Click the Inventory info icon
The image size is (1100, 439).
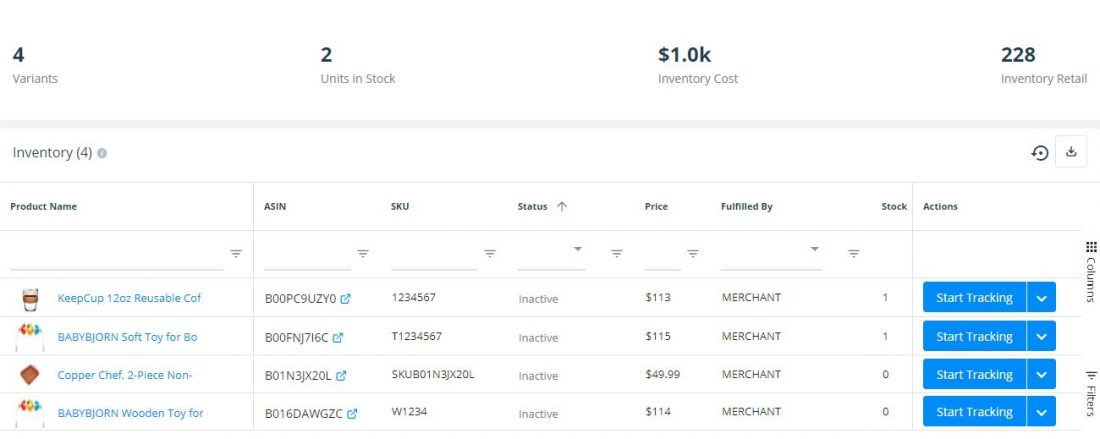102,153
